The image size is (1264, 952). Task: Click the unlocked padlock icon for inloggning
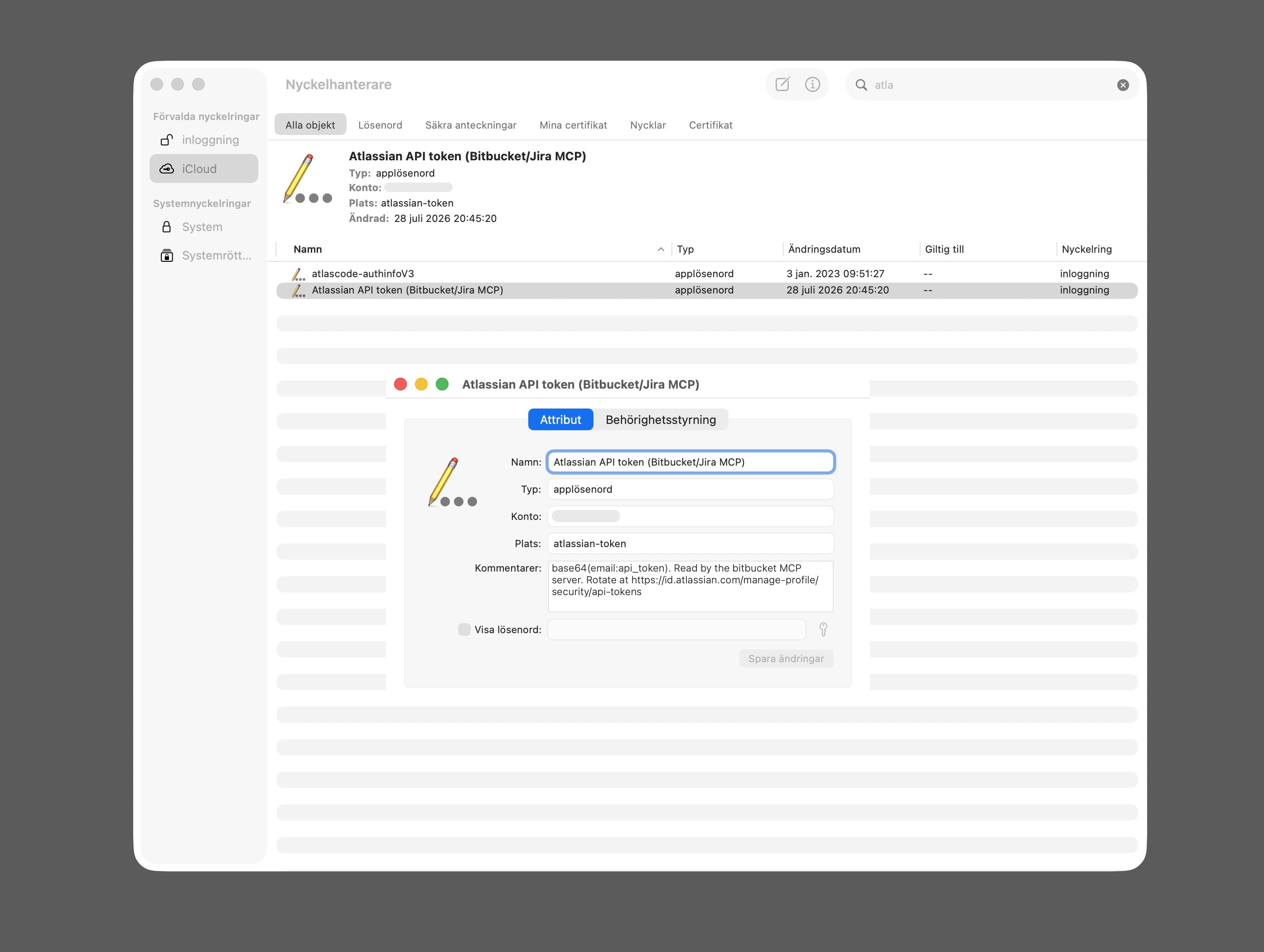point(166,140)
